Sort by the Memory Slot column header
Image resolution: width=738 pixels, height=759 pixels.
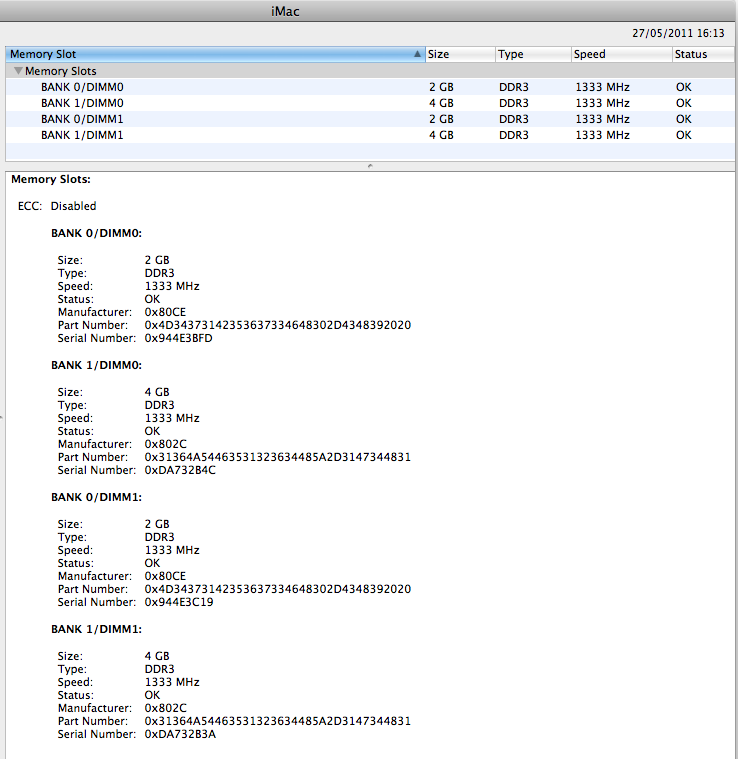(x=215, y=54)
